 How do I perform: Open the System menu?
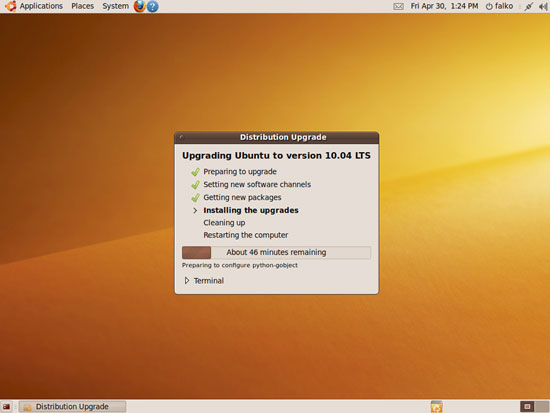tap(115, 6)
